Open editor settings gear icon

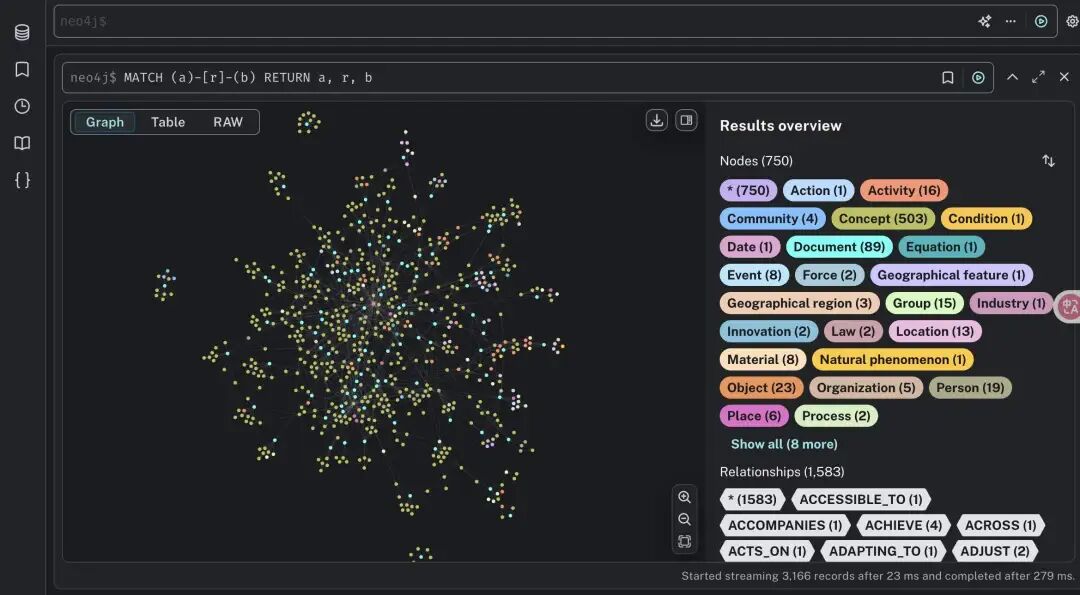coord(1072,21)
